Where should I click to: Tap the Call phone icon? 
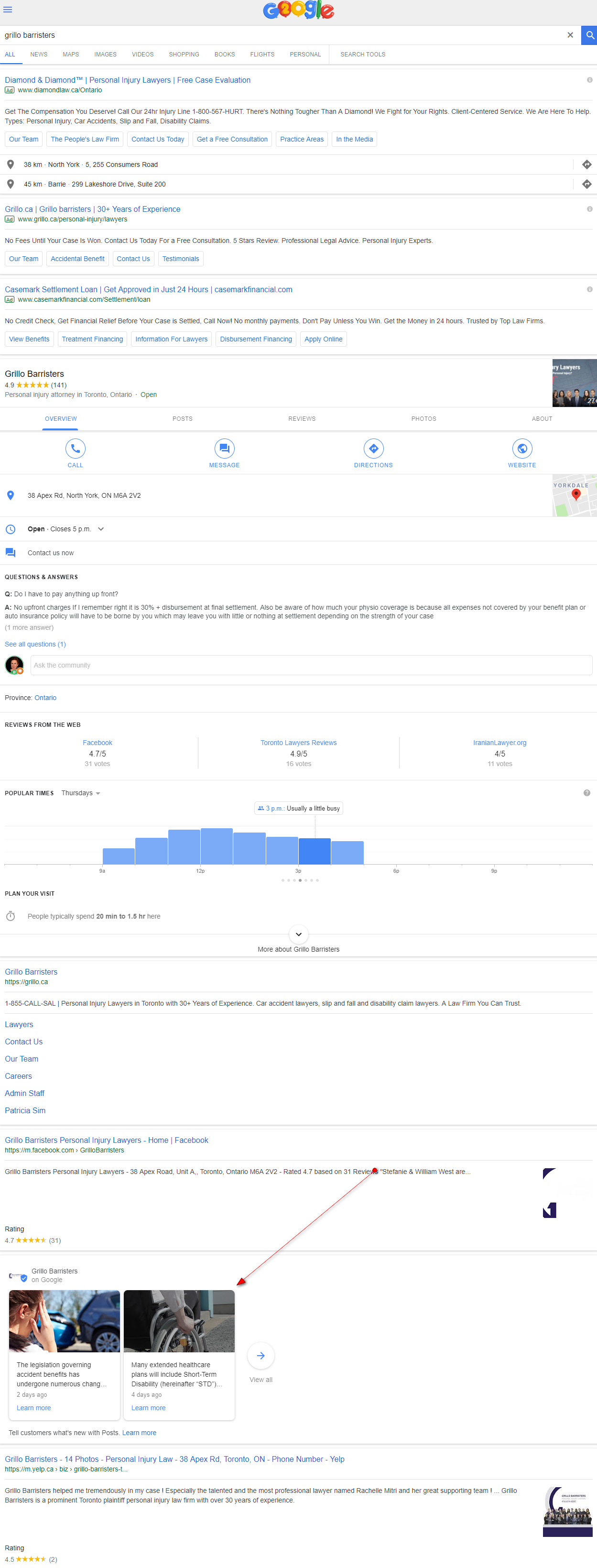click(x=76, y=449)
